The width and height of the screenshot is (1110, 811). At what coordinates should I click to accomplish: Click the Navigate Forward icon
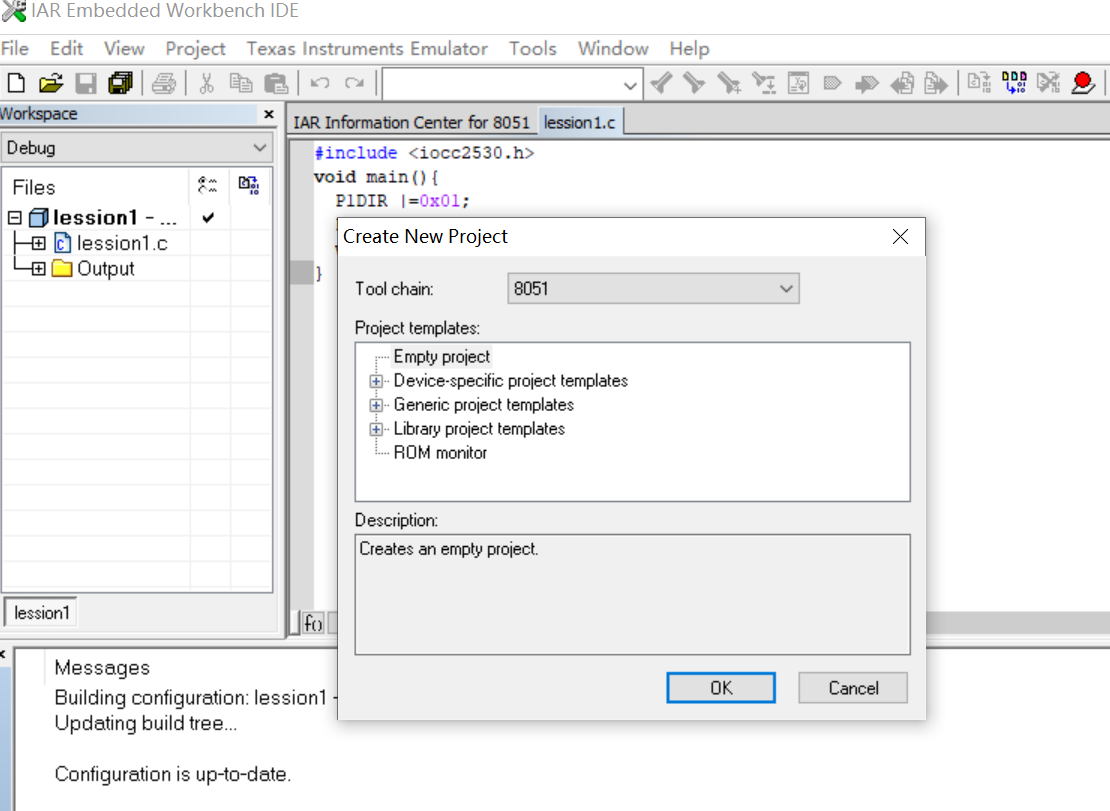[936, 84]
